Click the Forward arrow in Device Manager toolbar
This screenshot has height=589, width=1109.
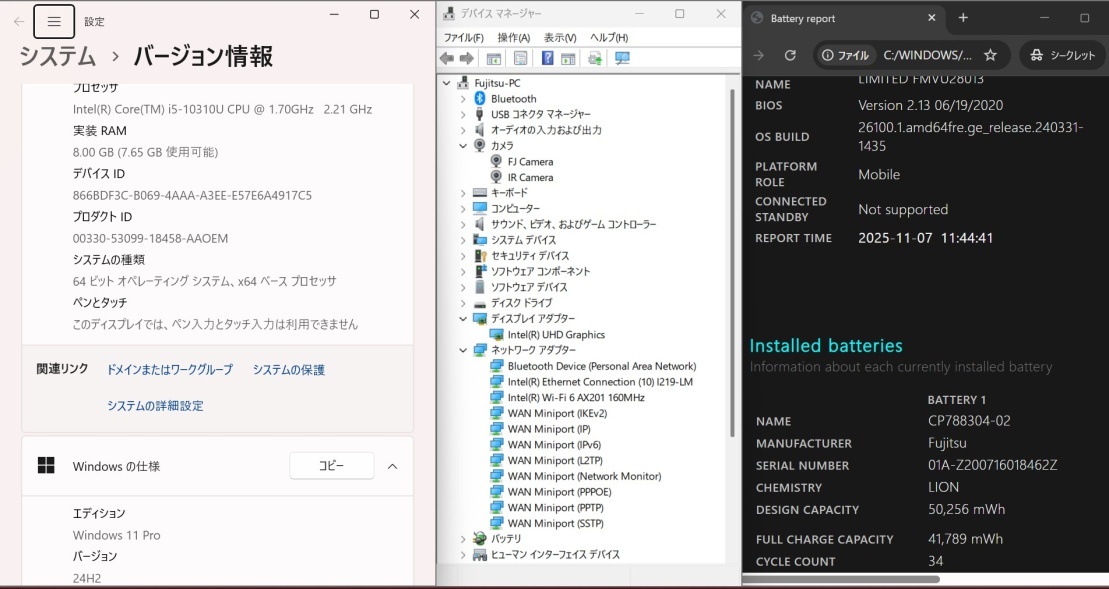coord(467,58)
